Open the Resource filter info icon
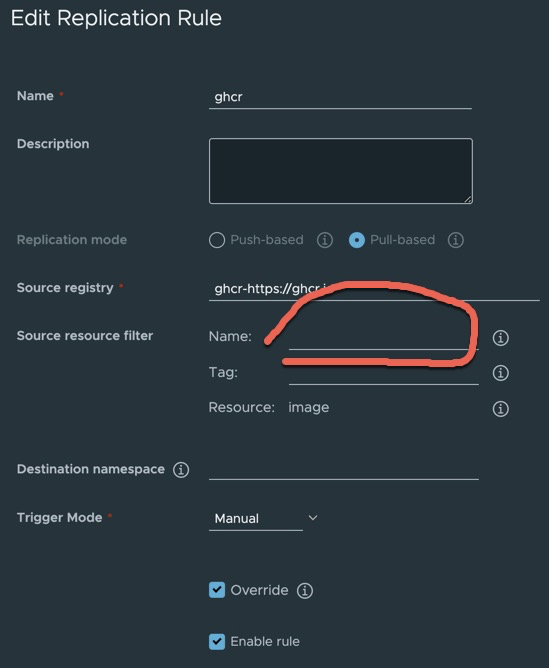Image resolution: width=549 pixels, height=668 pixels. coord(500,409)
